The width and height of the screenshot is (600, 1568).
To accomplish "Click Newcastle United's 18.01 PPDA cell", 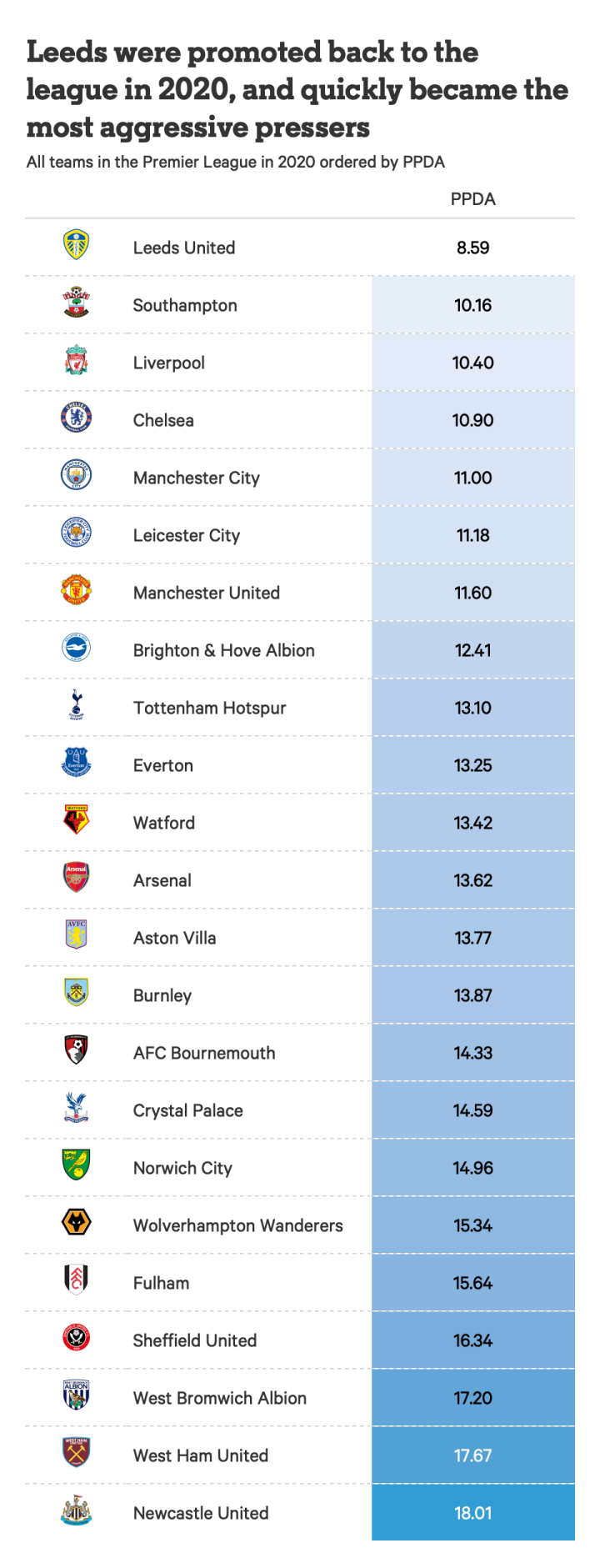I will click(472, 1513).
